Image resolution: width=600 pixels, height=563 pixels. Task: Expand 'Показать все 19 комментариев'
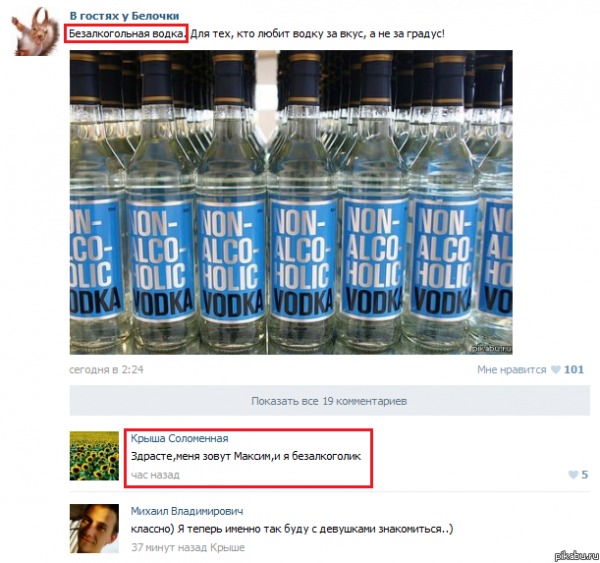pyautogui.click(x=329, y=401)
